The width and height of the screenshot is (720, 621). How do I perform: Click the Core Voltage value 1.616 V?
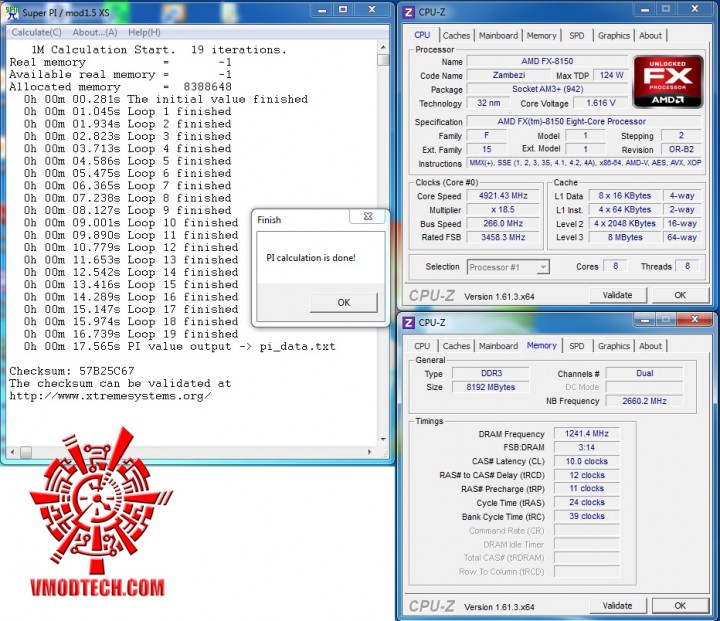(601, 103)
